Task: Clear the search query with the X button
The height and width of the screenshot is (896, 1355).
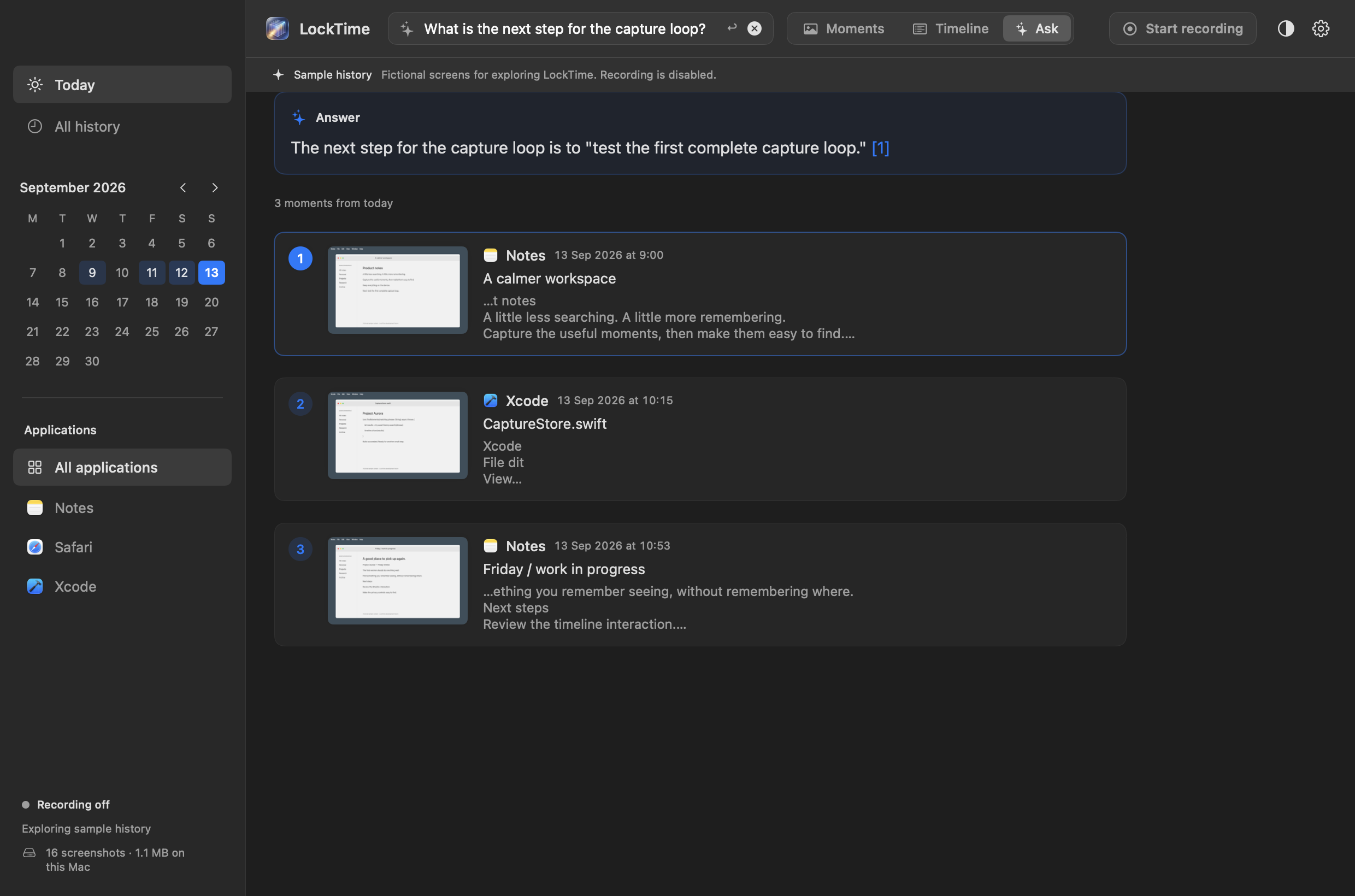Action: 755,28
